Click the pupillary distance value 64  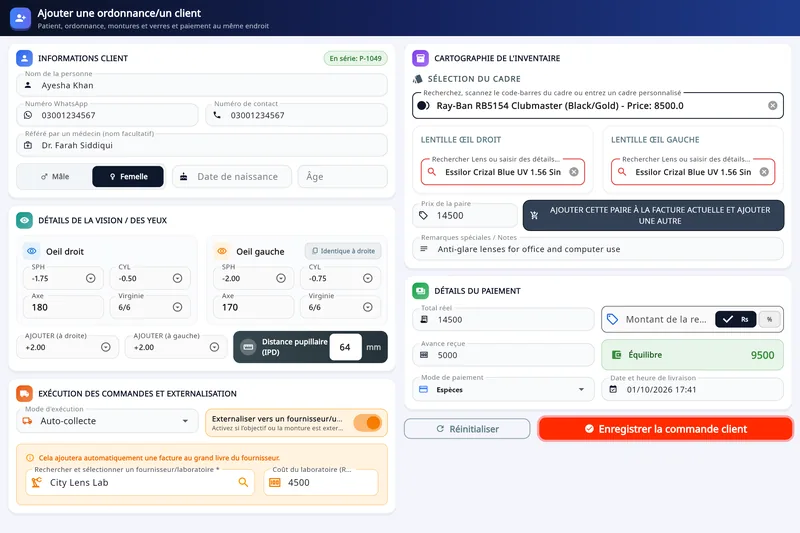click(345, 347)
